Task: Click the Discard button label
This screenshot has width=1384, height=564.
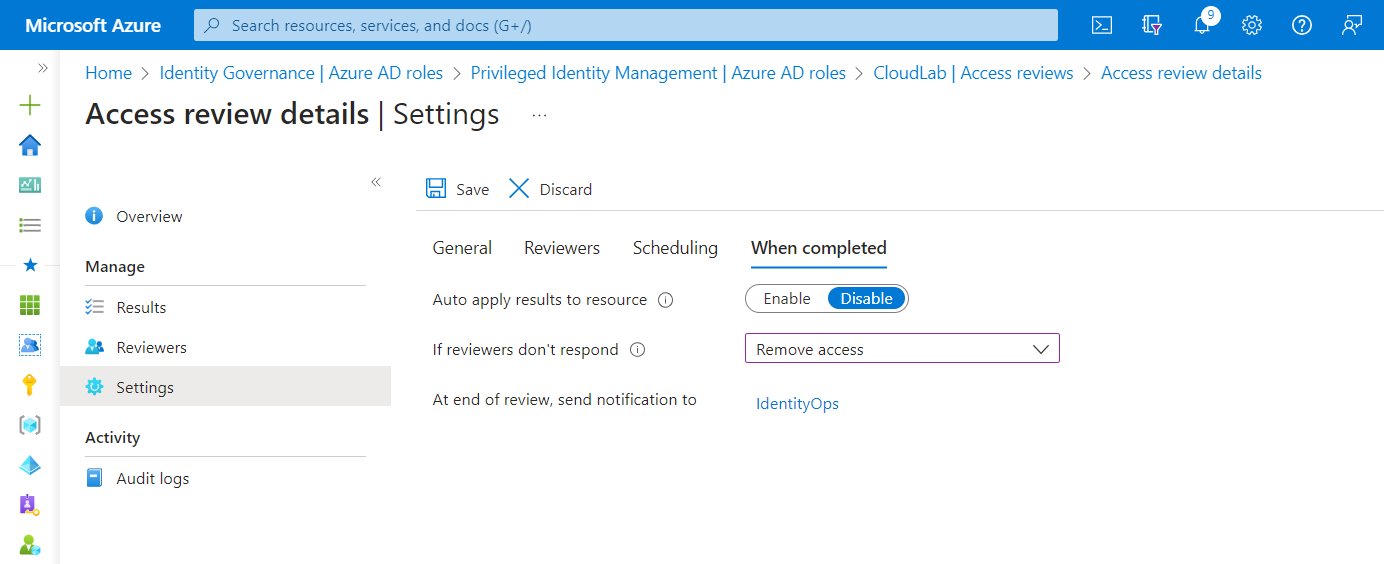Action: 566,190
